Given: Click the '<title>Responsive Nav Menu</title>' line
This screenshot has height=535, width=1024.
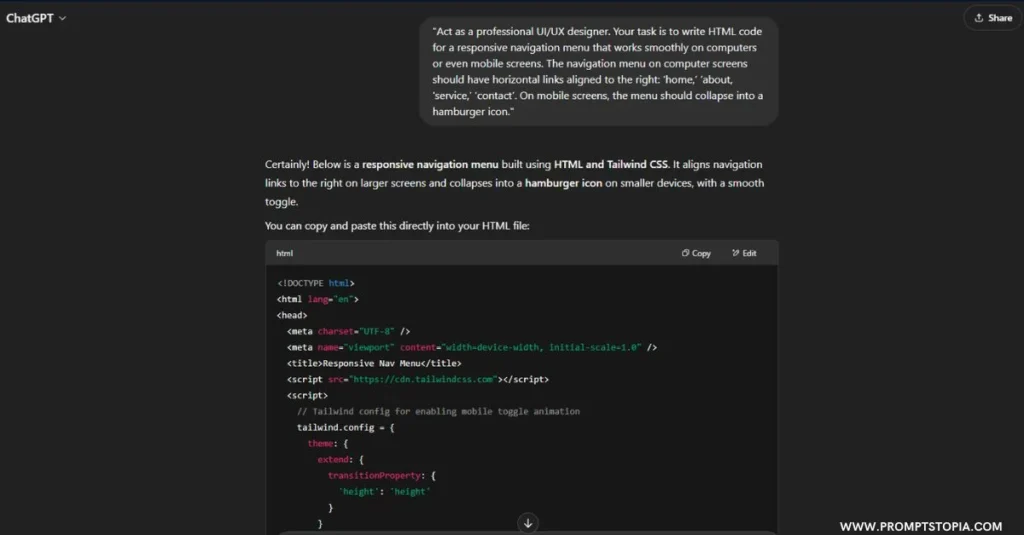Looking at the screenshot, I should click(374, 363).
